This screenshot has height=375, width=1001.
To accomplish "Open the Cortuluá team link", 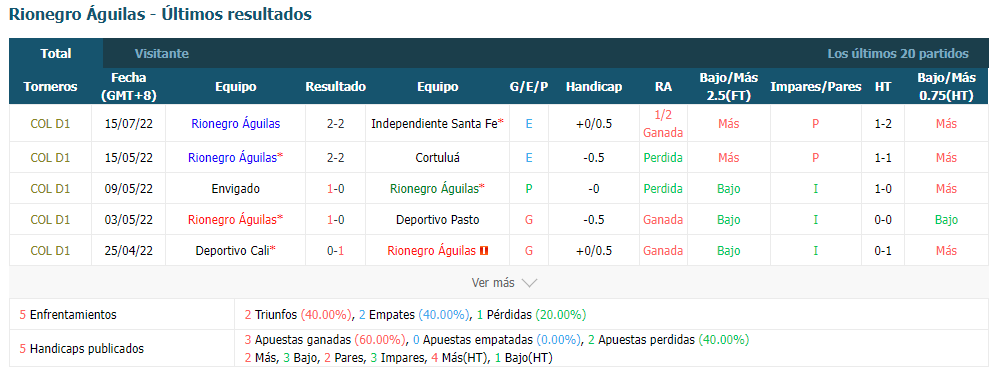I will [437, 157].
